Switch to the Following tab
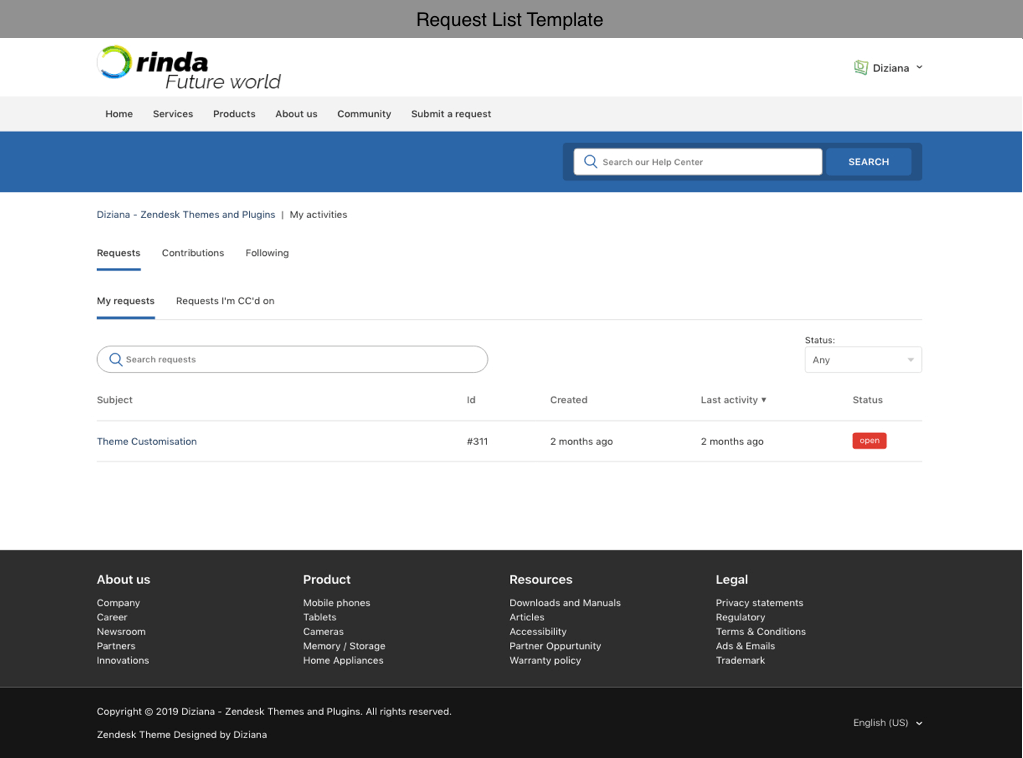The height and width of the screenshot is (758, 1023). point(267,253)
